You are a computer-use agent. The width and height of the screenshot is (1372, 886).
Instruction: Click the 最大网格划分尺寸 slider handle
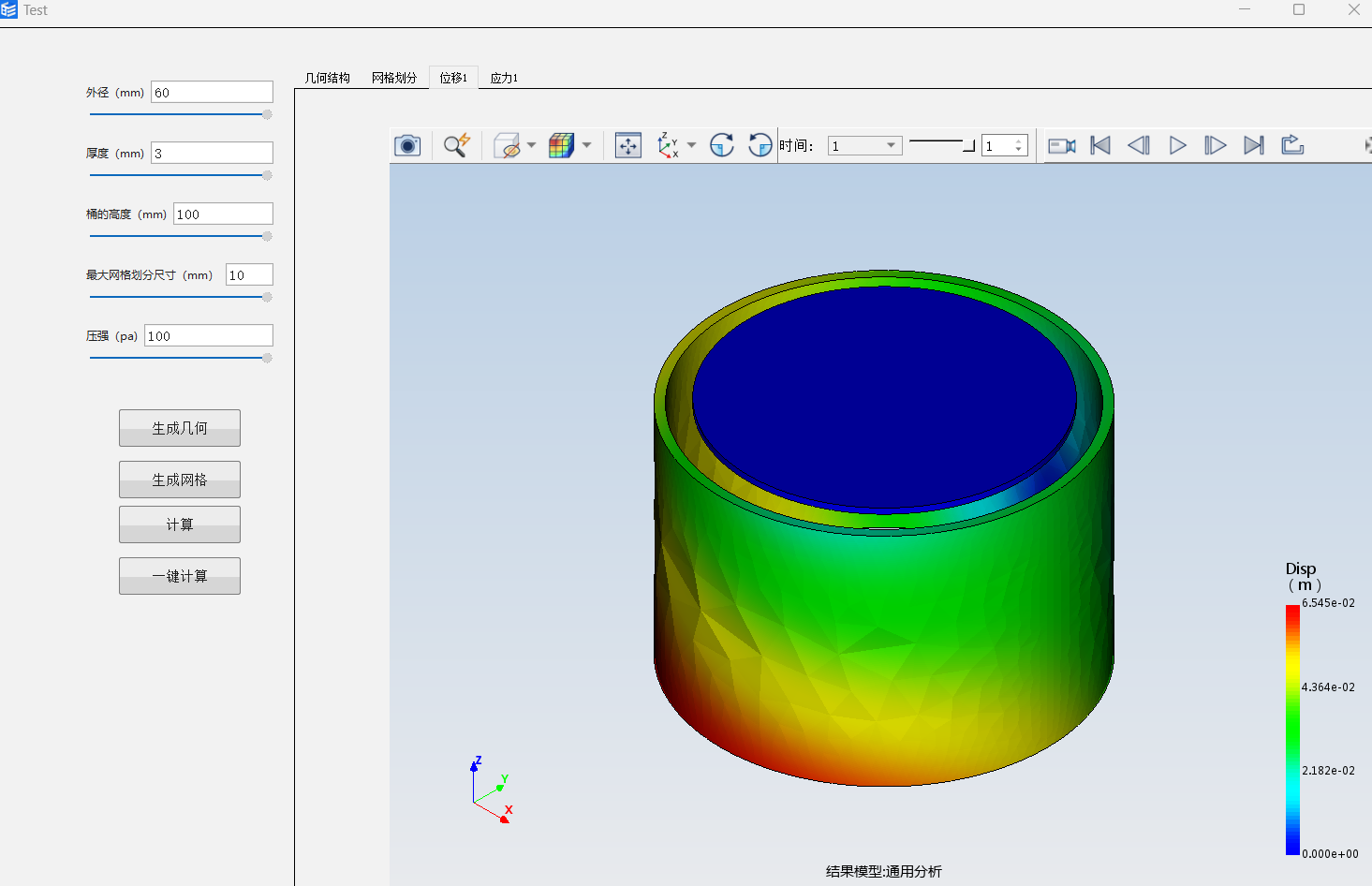[267, 297]
